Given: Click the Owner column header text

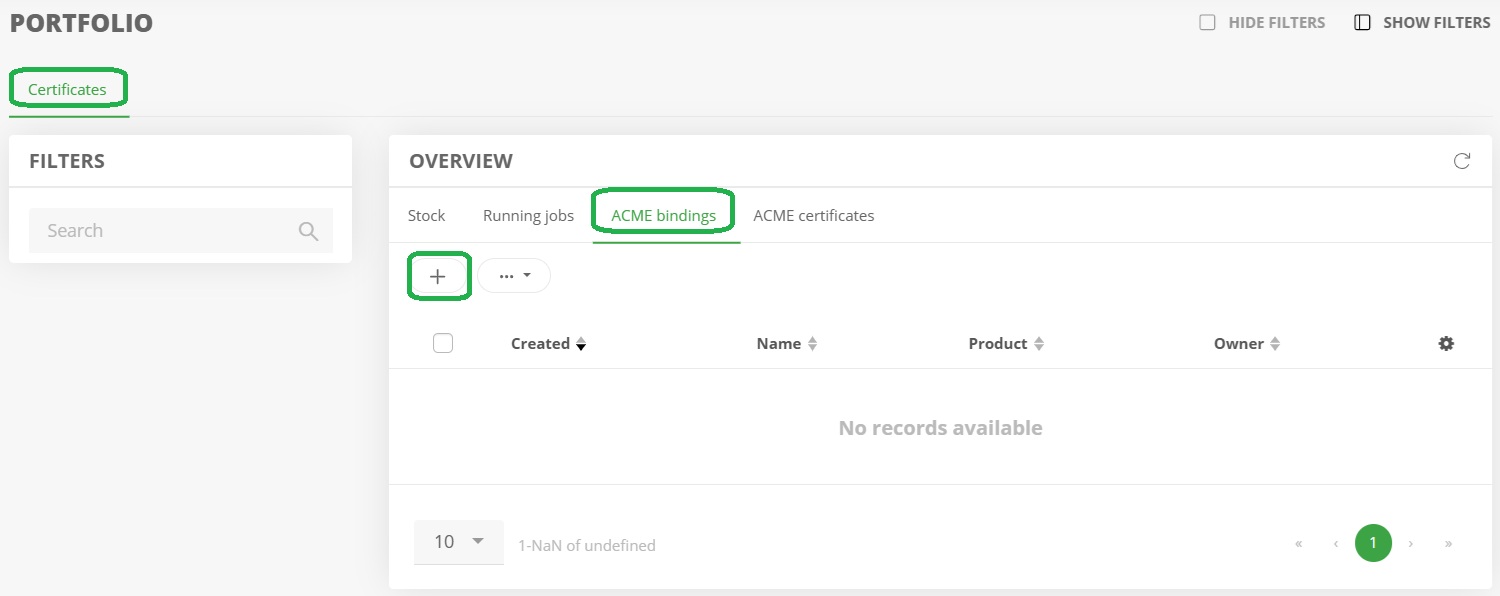Looking at the screenshot, I should click(x=1239, y=344).
